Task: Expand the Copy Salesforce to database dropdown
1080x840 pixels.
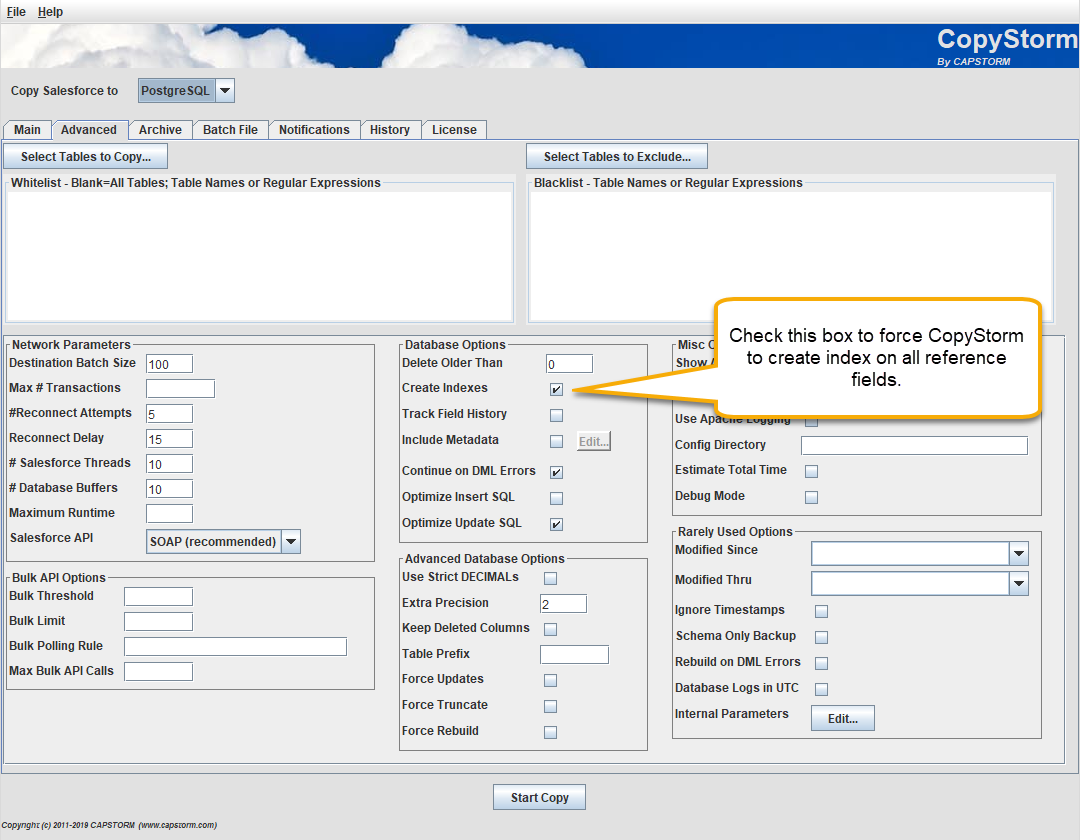Action: pos(225,91)
